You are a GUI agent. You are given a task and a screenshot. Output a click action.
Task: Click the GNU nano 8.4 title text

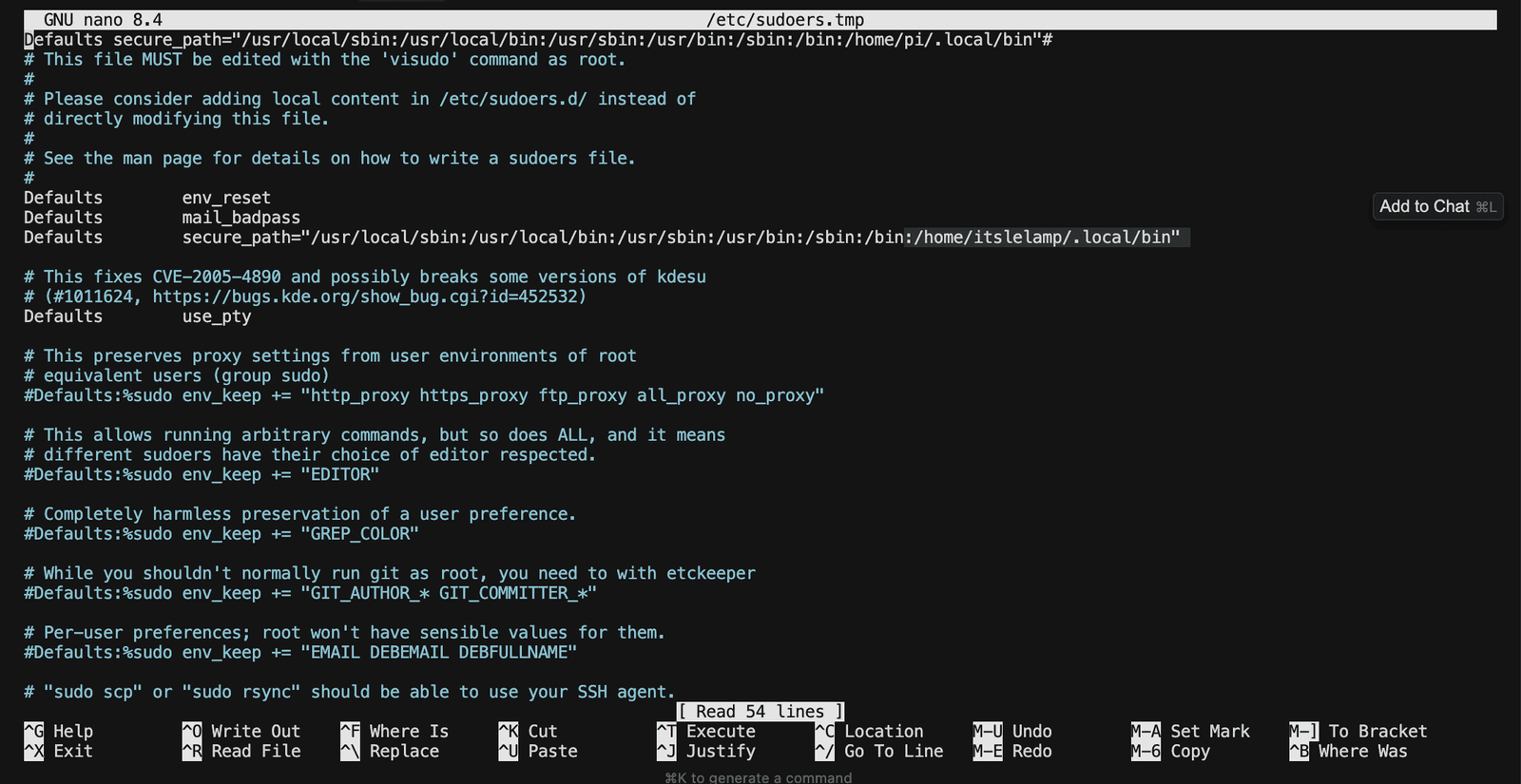tap(103, 20)
